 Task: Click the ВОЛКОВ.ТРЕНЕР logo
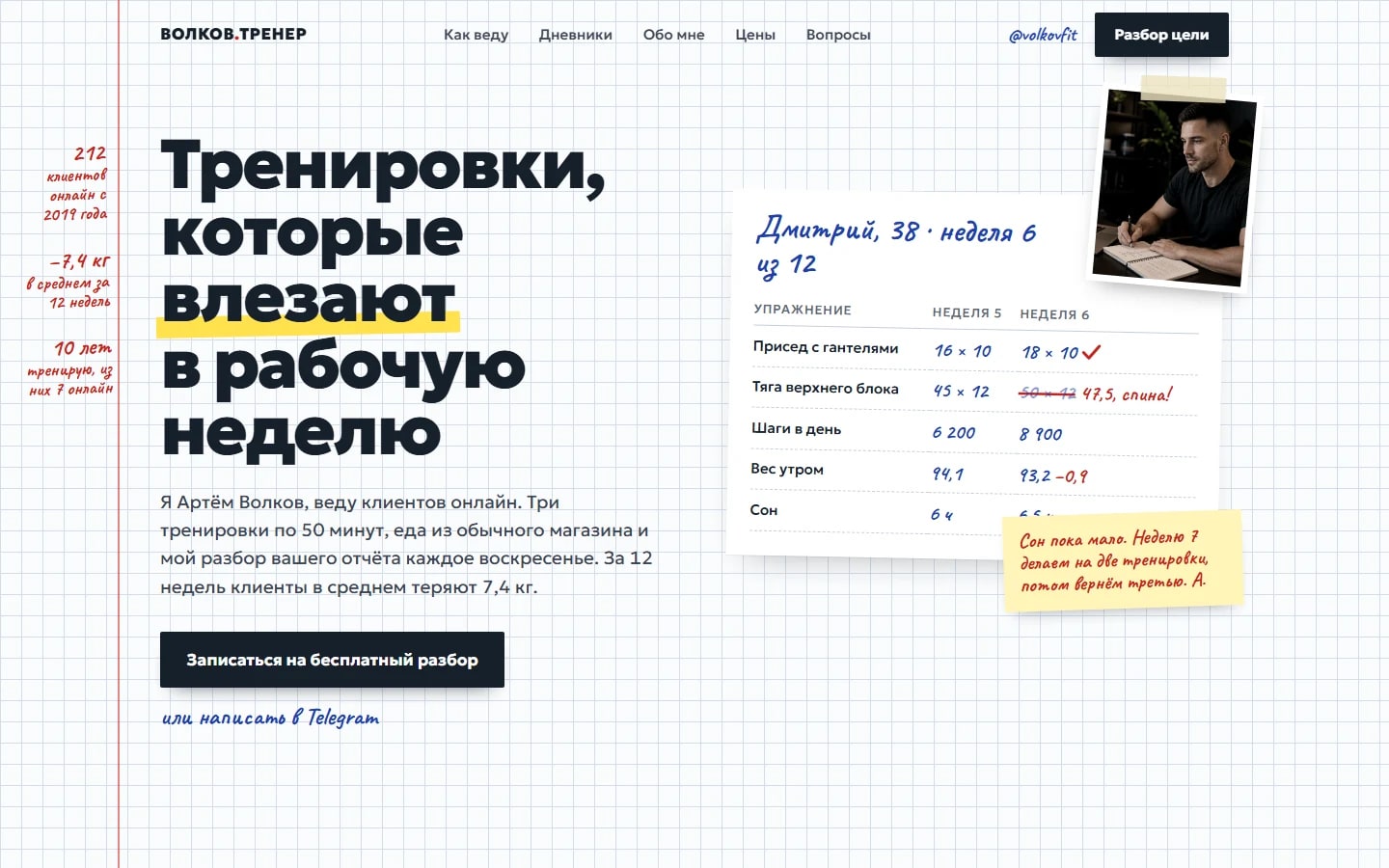click(233, 34)
